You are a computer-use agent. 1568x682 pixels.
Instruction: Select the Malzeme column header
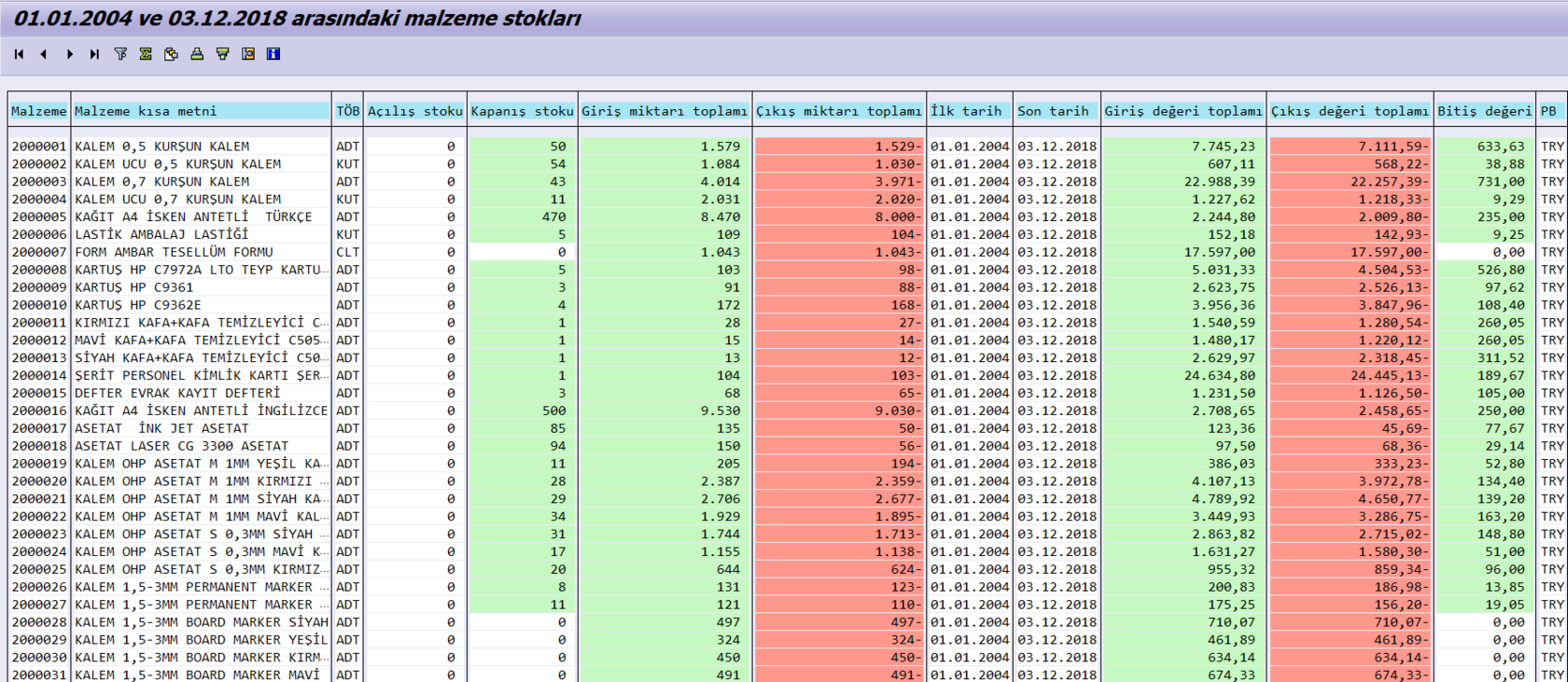coord(39,111)
